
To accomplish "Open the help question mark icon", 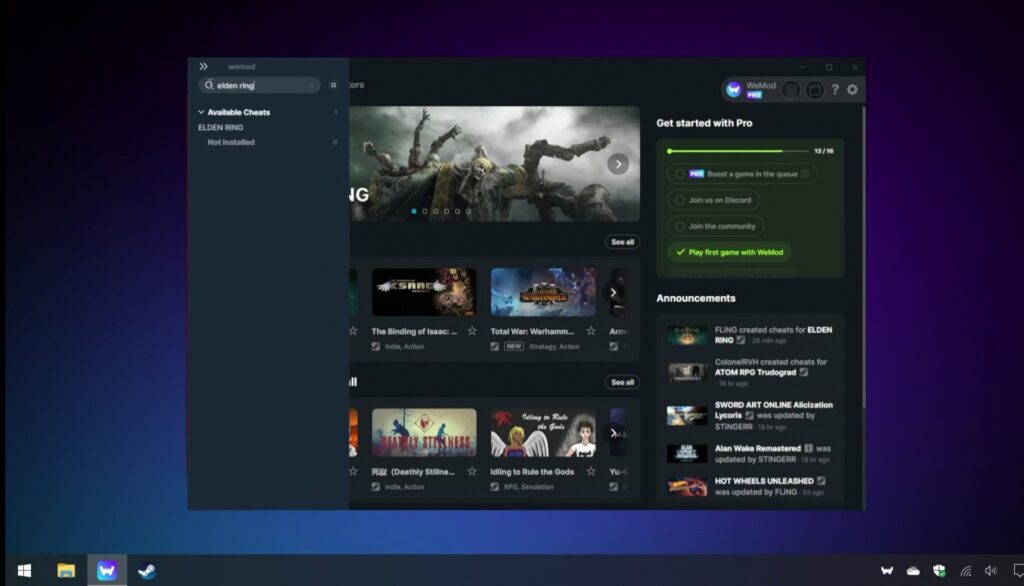I will [x=835, y=90].
